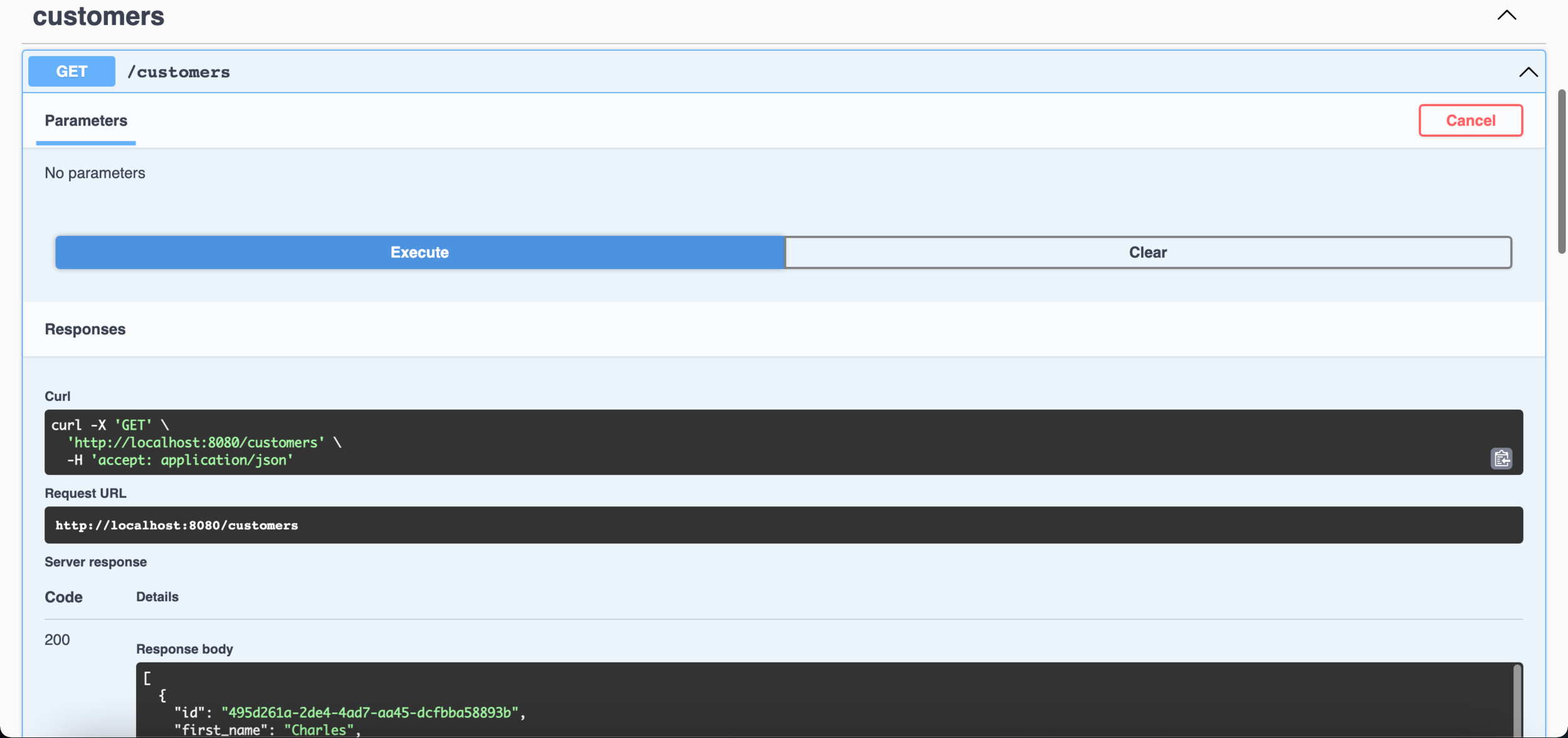The width and height of the screenshot is (1568, 738).
Task: Click the blue GET method badge
Action: (72, 72)
